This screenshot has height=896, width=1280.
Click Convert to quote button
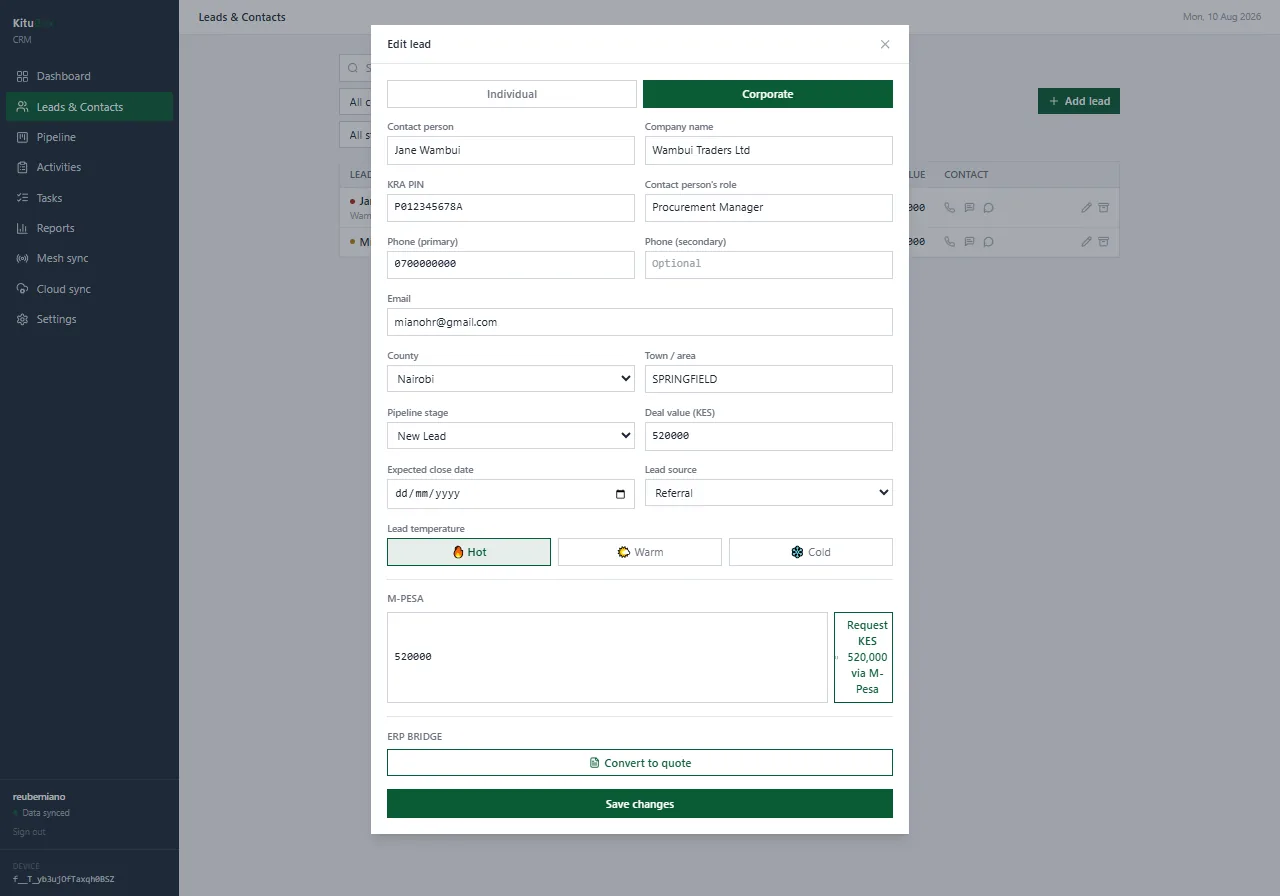[x=640, y=763]
